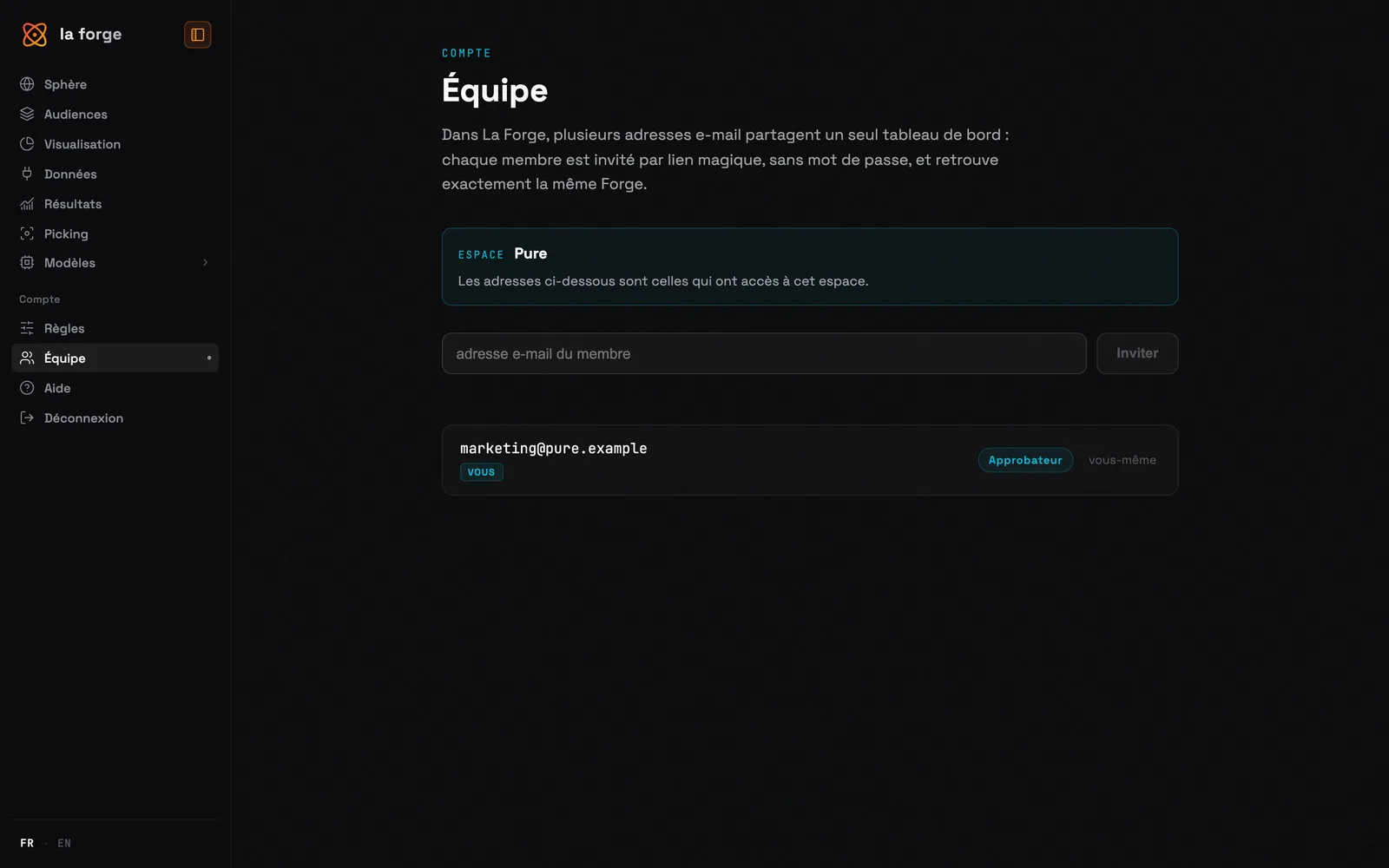
Task: Expand the Modèles submenu chevron
Action: pos(206,263)
